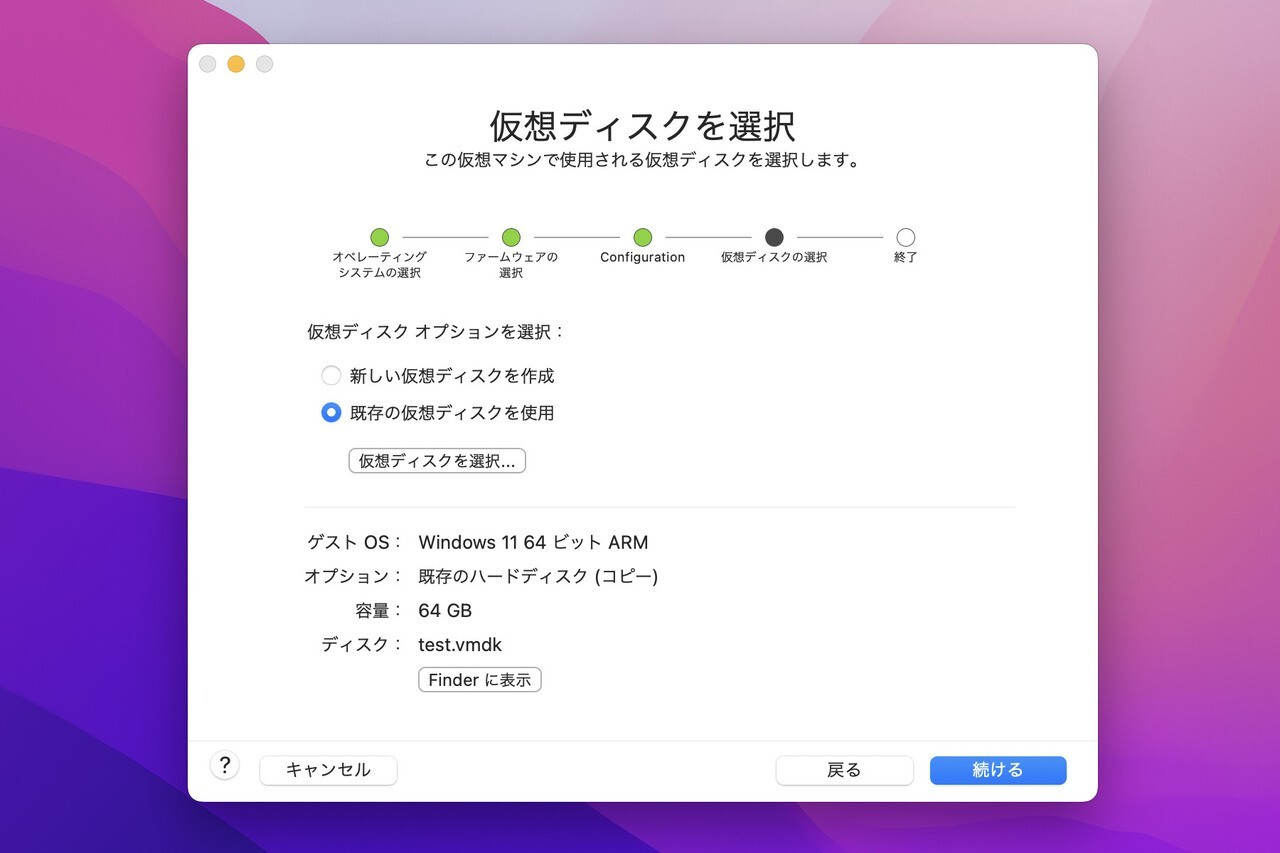Image resolution: width=1280 pixels, height=853 pixels.
Task: Go back with the 戻る button
Action: tap(844, 770)
